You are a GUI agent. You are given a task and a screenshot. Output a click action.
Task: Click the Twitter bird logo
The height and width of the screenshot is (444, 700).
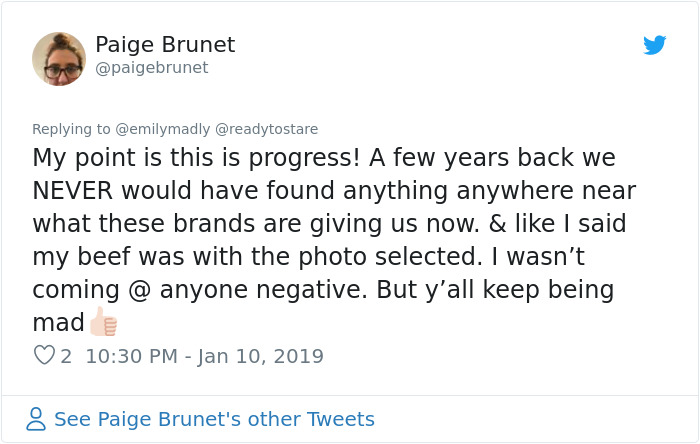655,45
